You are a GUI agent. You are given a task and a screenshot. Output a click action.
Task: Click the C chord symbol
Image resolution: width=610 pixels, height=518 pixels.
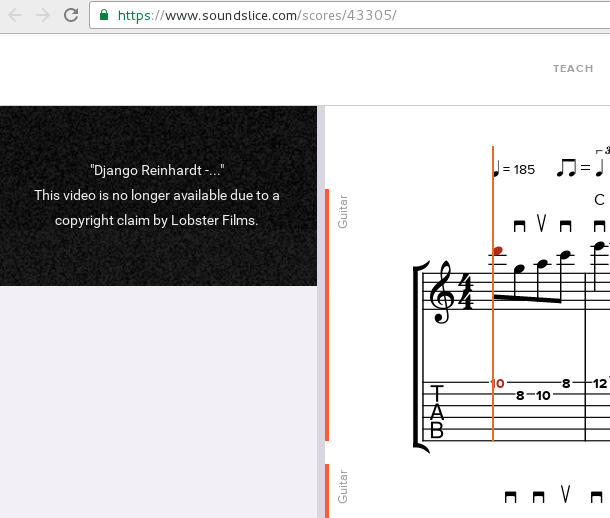[x=599, y=200]
